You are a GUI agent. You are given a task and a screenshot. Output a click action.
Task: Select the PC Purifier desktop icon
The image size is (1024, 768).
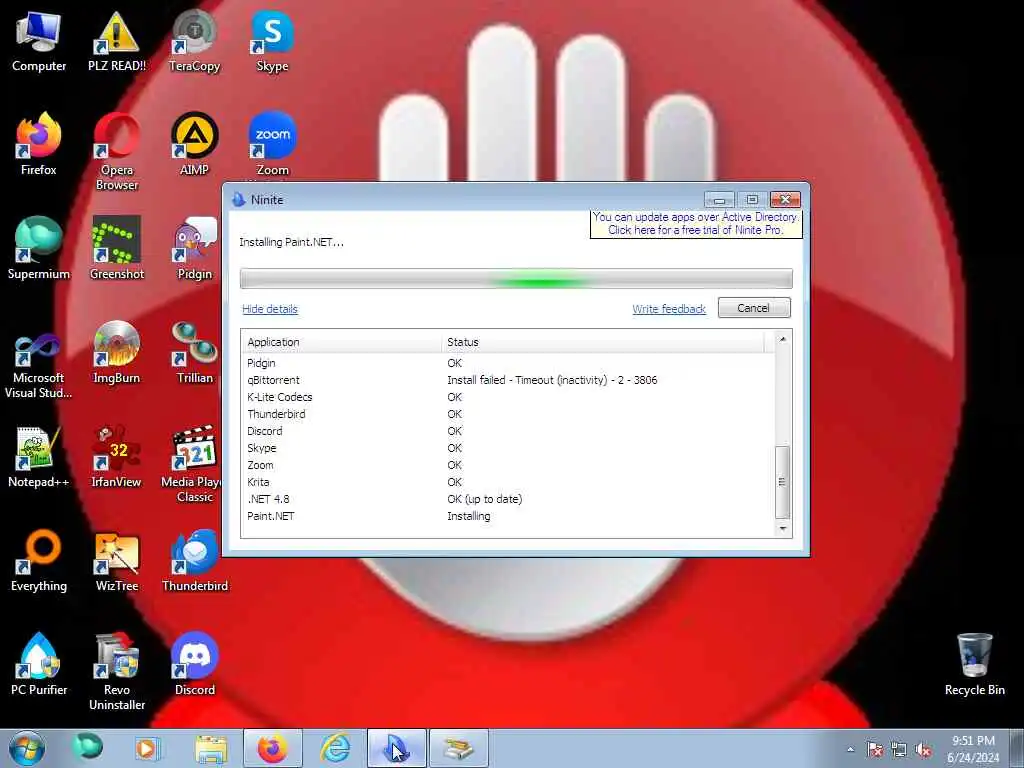(39, 664)
